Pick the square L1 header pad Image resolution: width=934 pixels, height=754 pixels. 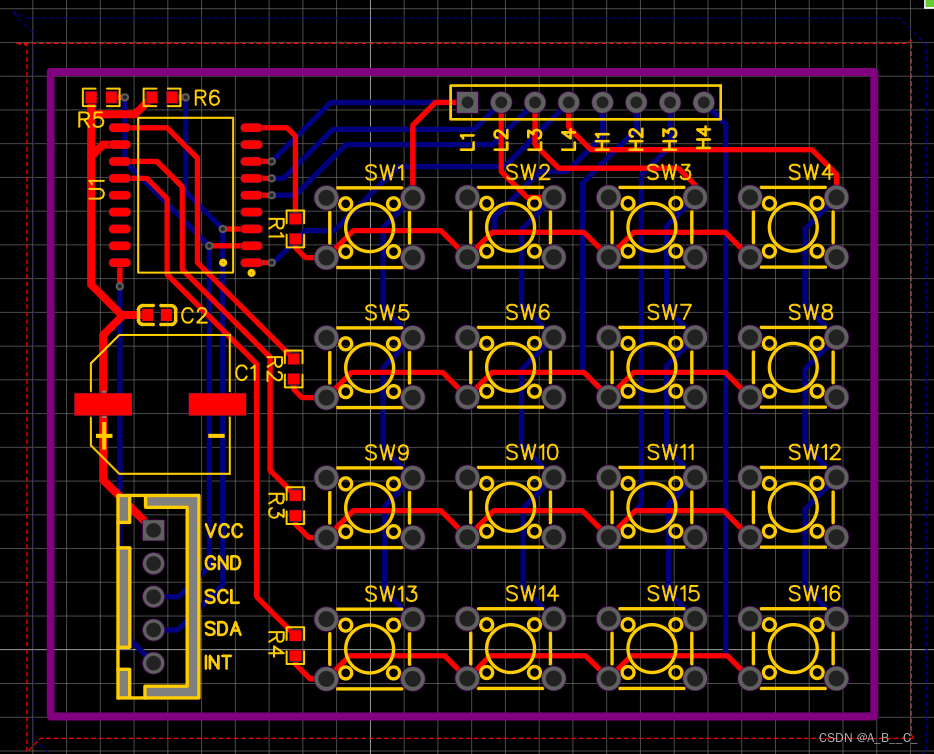(x=467, y=102)
